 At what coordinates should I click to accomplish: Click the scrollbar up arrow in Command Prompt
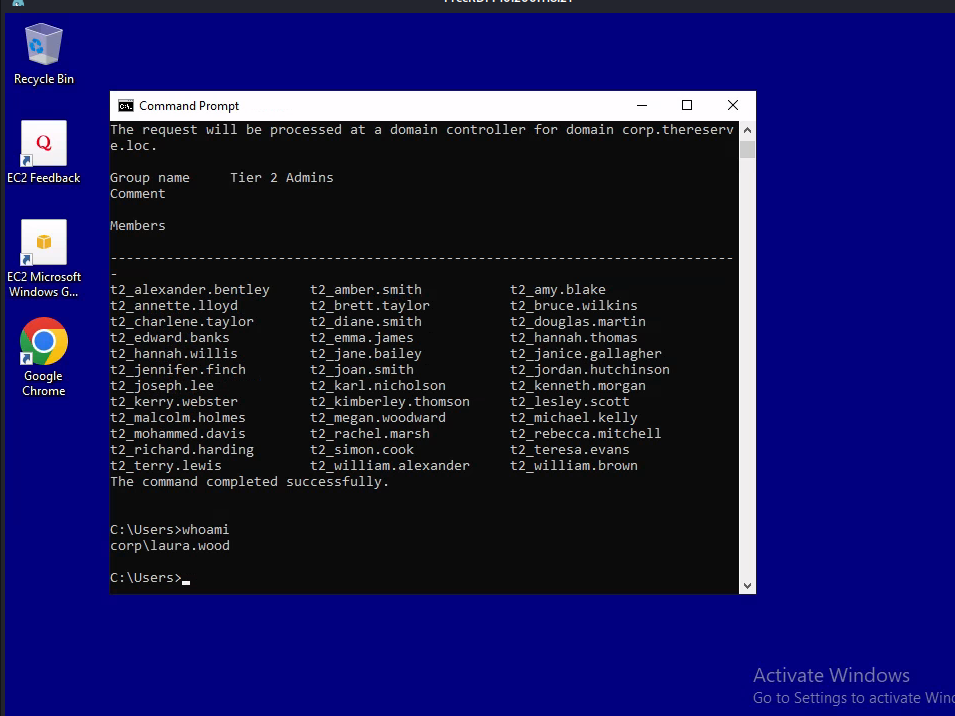pyautogui.click(x=747, y=130)
